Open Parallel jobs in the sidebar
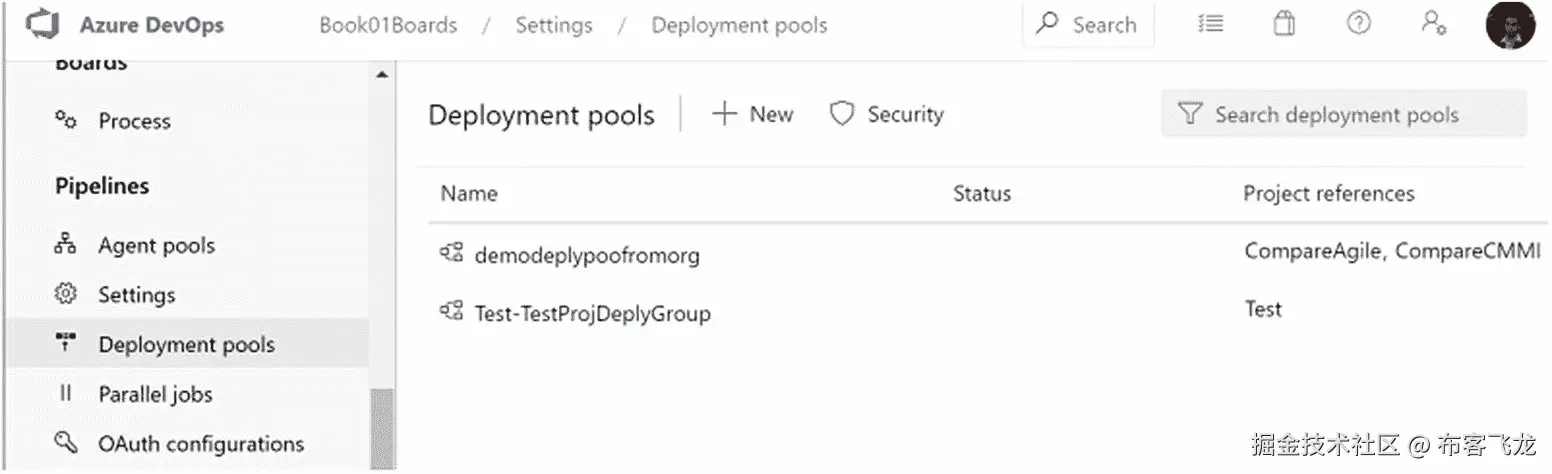This screenshot has width=1552, height=474. [155, 394]
